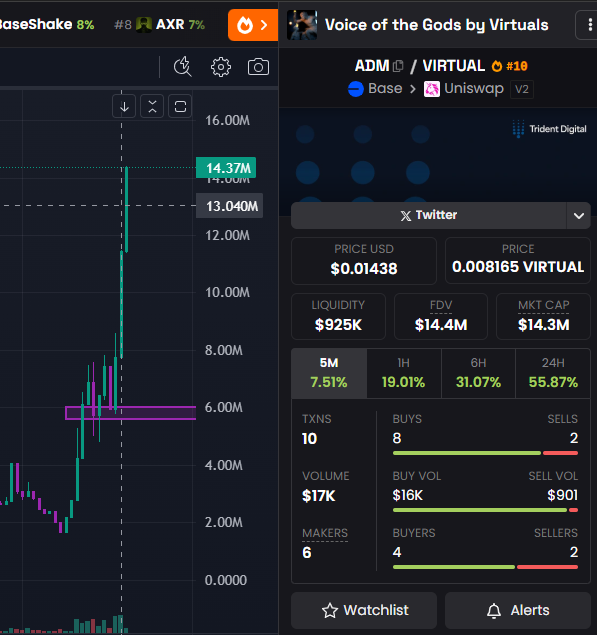Take a chart snapshot with camera icon

tap(258, 67)
